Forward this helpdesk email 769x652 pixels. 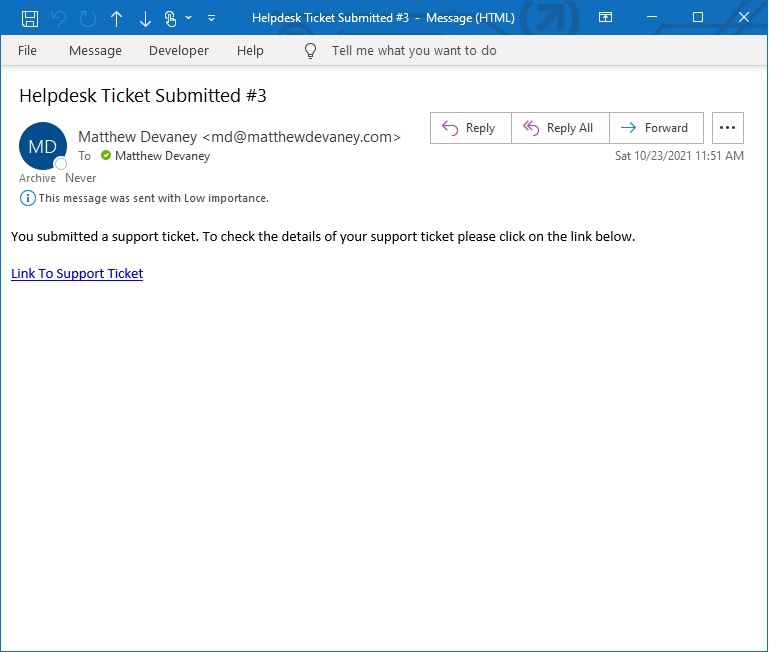[656, 128]
